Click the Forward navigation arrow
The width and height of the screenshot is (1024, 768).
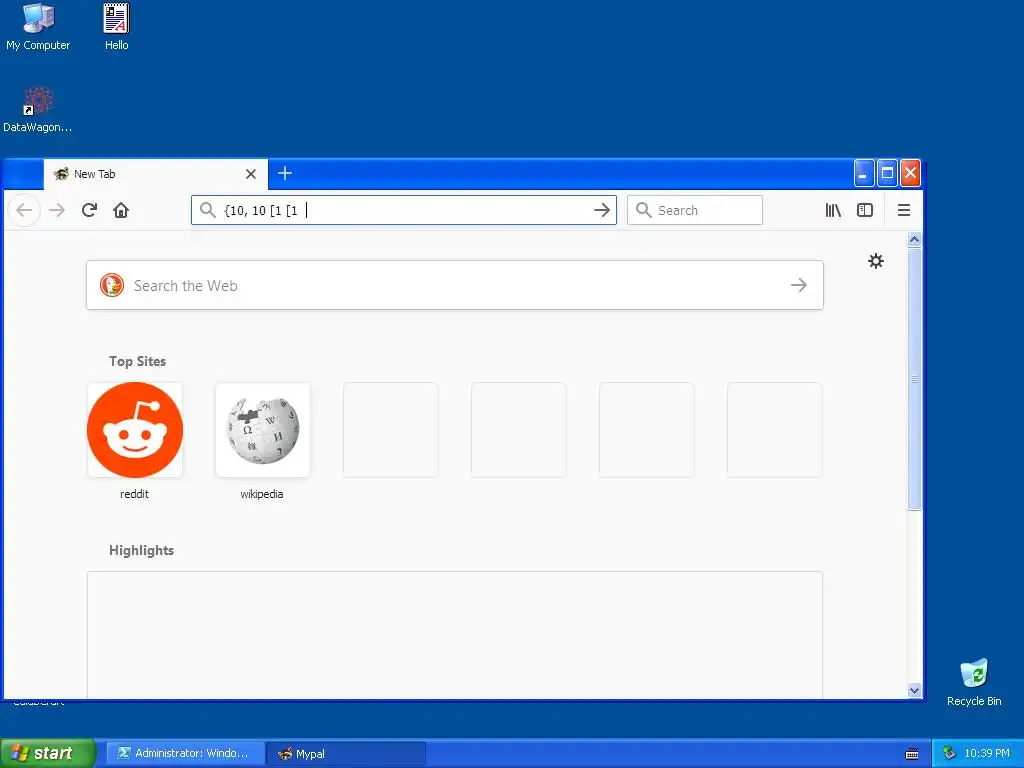57,210
